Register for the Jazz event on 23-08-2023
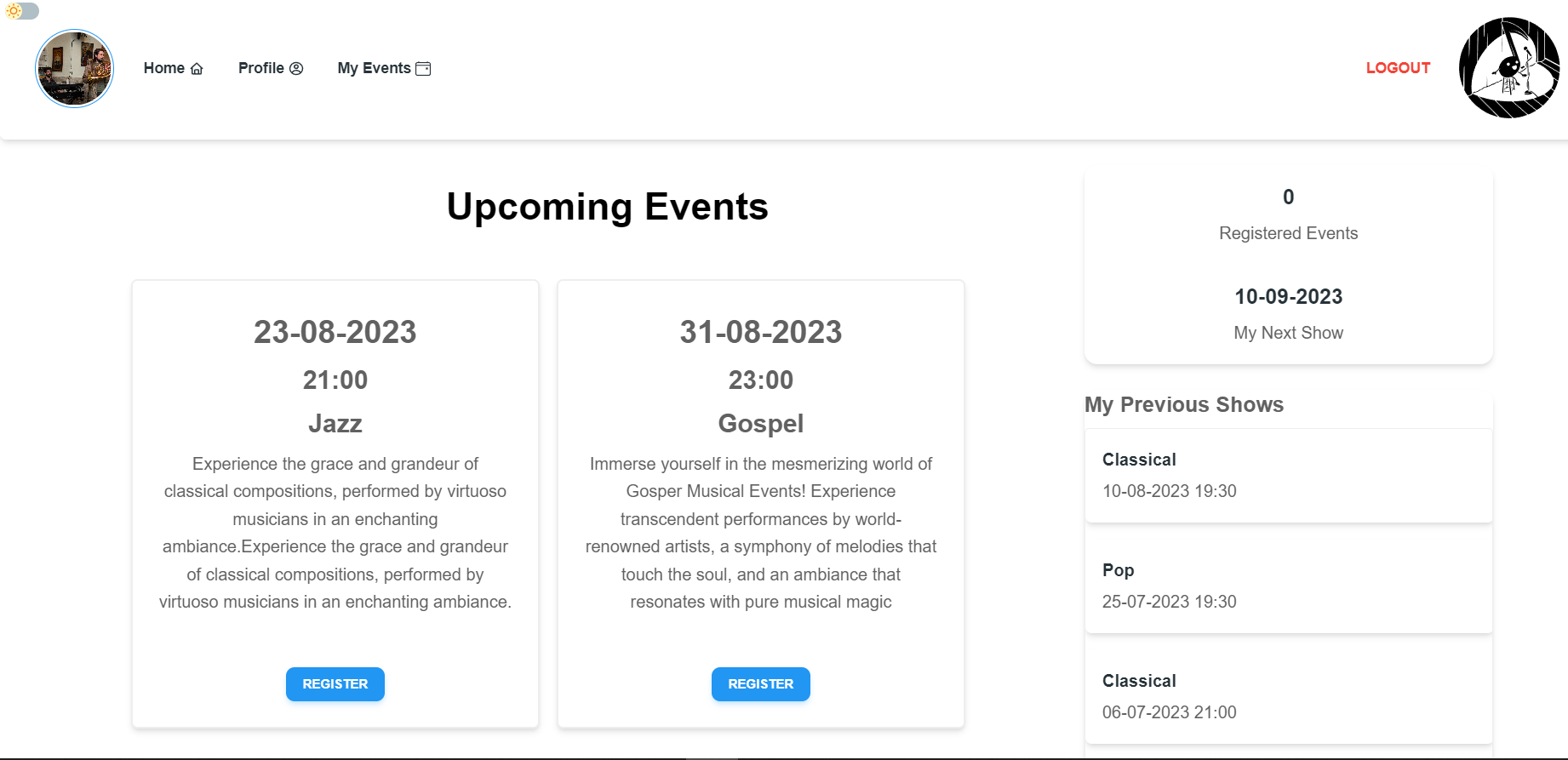The height and width of the screenshot is (760, 1568). pos(335,683)
